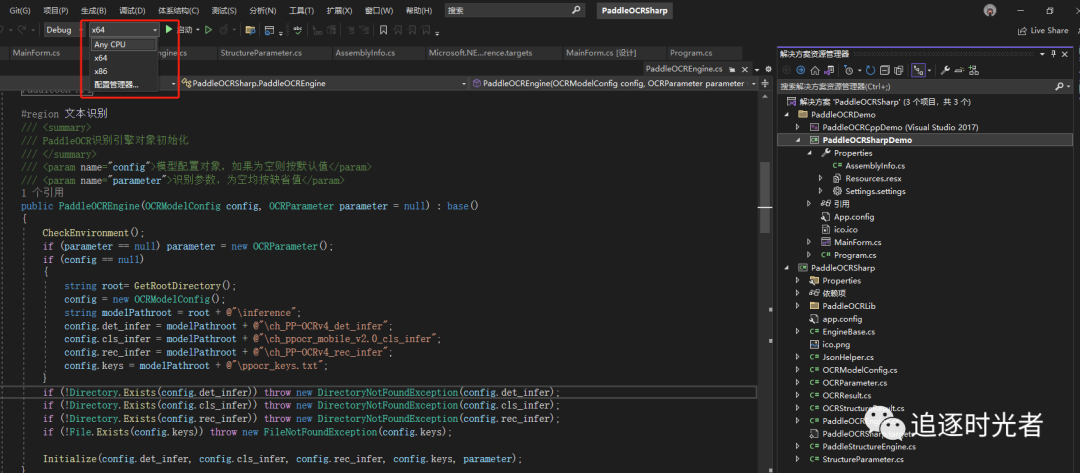Image resolution: width=1080 pixels, height=473 pixels.
Task: Click the main 搜索 search field
Action: coord(515,11)
